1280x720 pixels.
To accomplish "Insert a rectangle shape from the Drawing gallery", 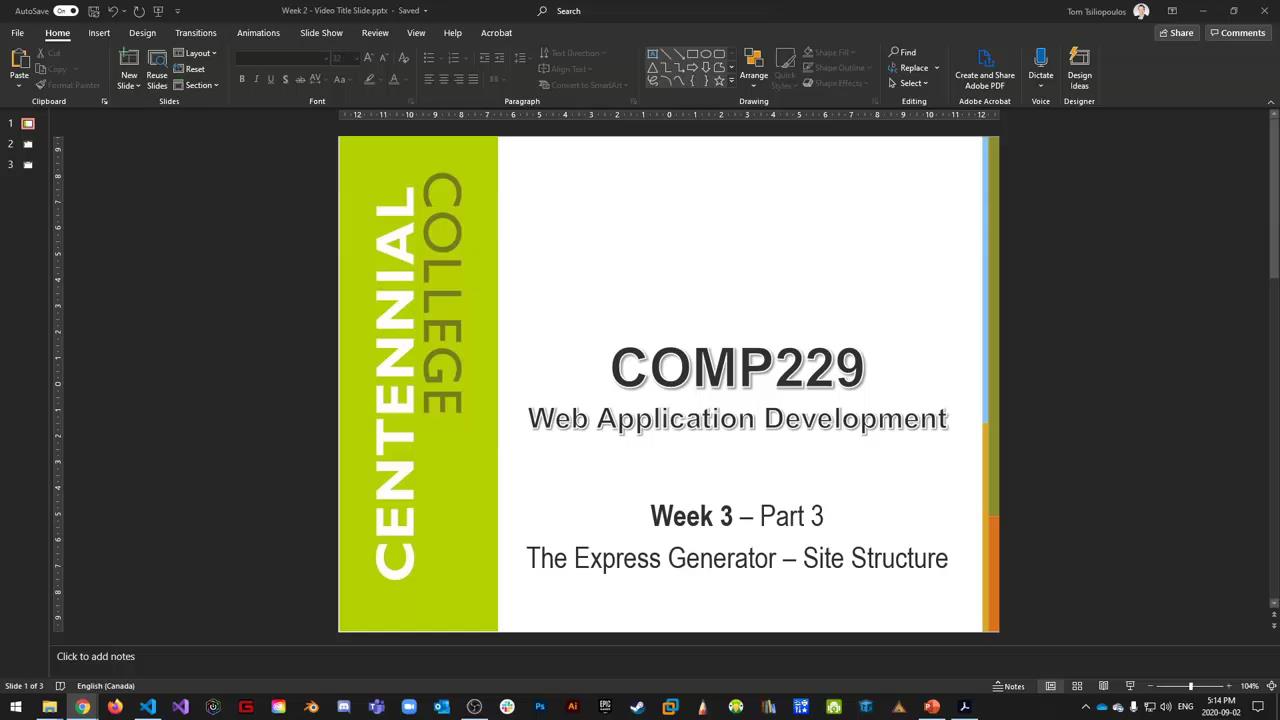I will coord(693,54).
